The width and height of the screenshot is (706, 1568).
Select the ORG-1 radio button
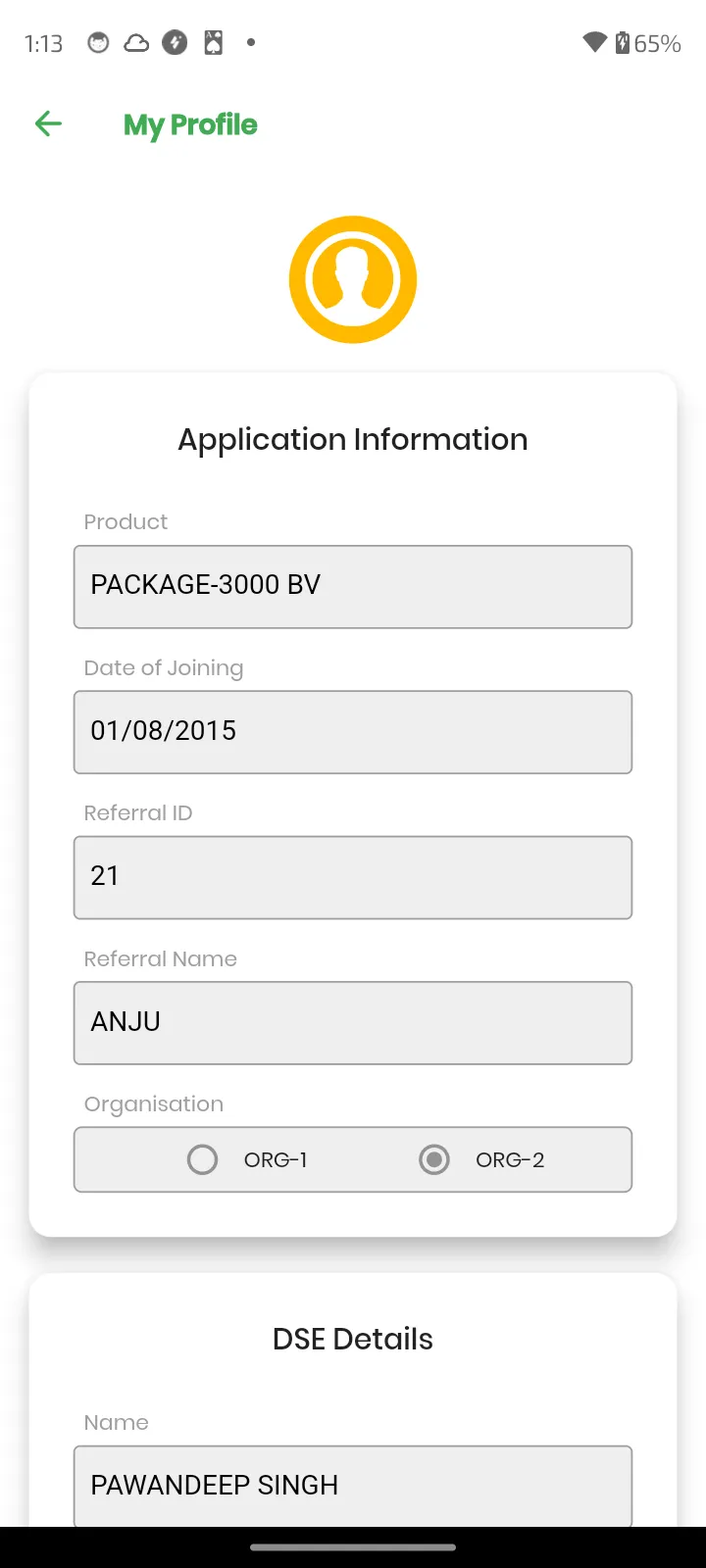pos(202,1159)
